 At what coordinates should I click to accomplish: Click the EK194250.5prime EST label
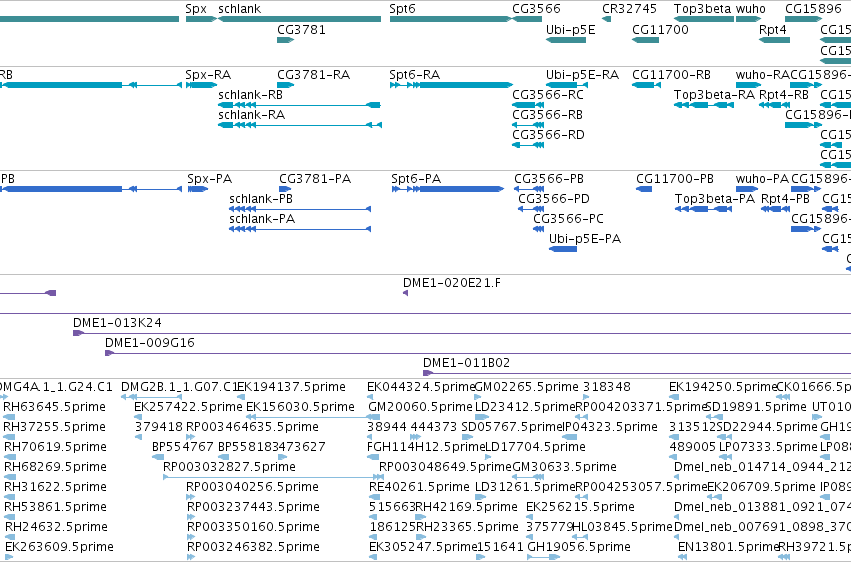723,387
